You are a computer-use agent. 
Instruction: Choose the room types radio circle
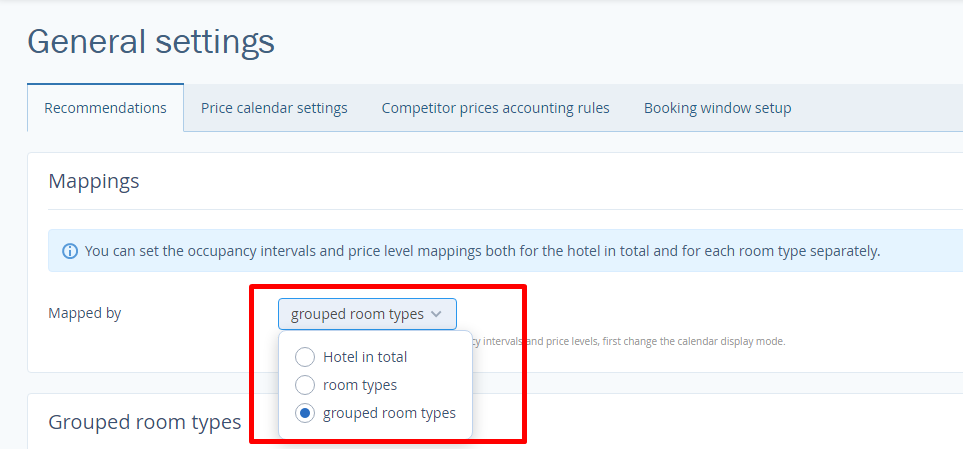coord(305,385)
